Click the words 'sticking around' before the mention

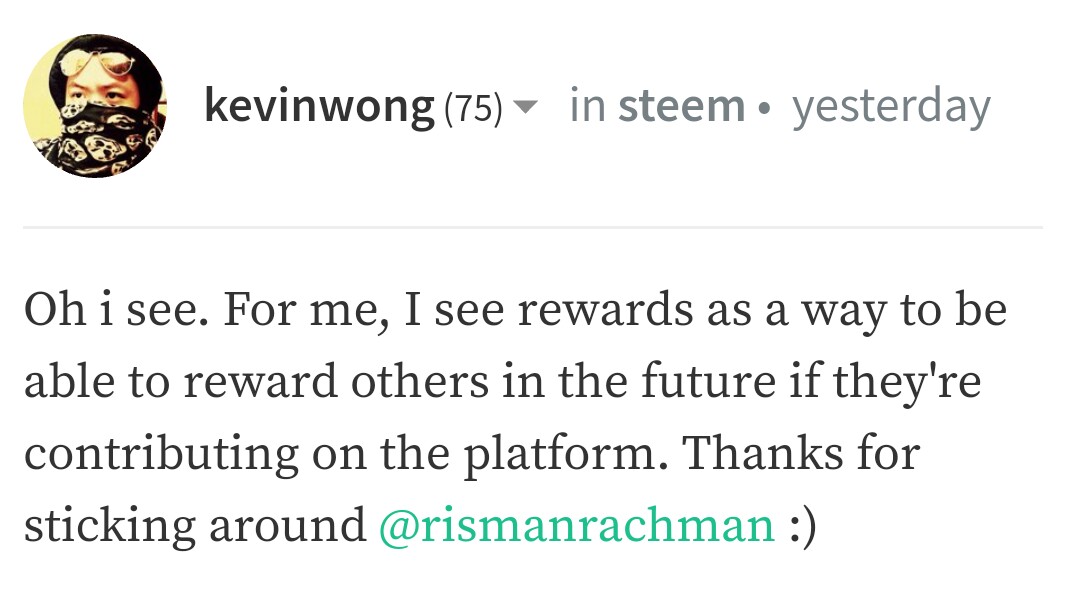click(196, 526)
